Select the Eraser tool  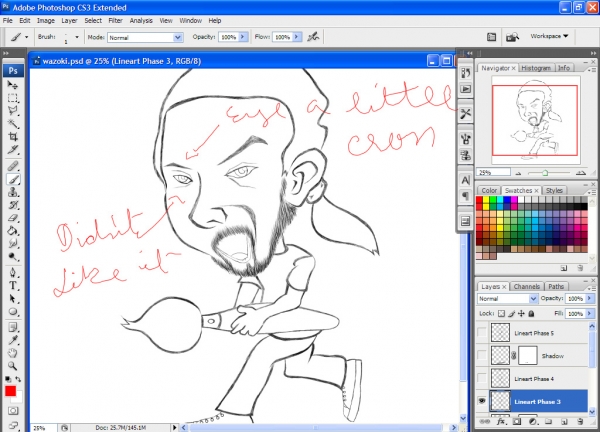(x=13, y=218)
